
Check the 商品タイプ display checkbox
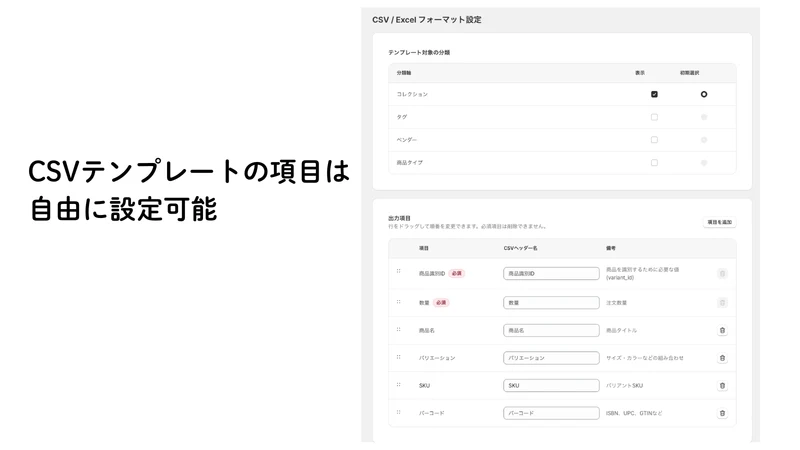coord(654,162)
